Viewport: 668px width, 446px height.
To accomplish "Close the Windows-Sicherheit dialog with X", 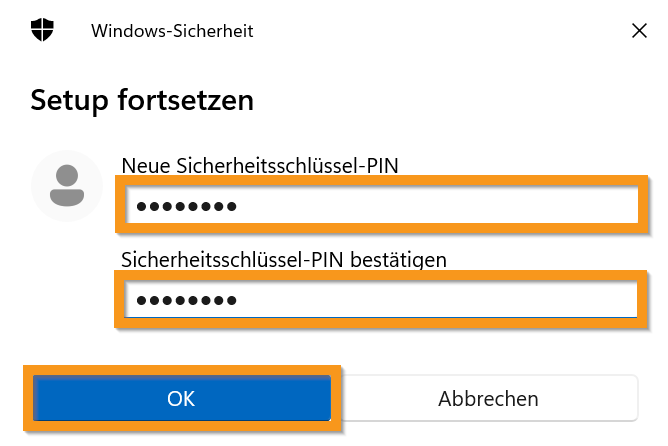I will click(x=640, y=31).
